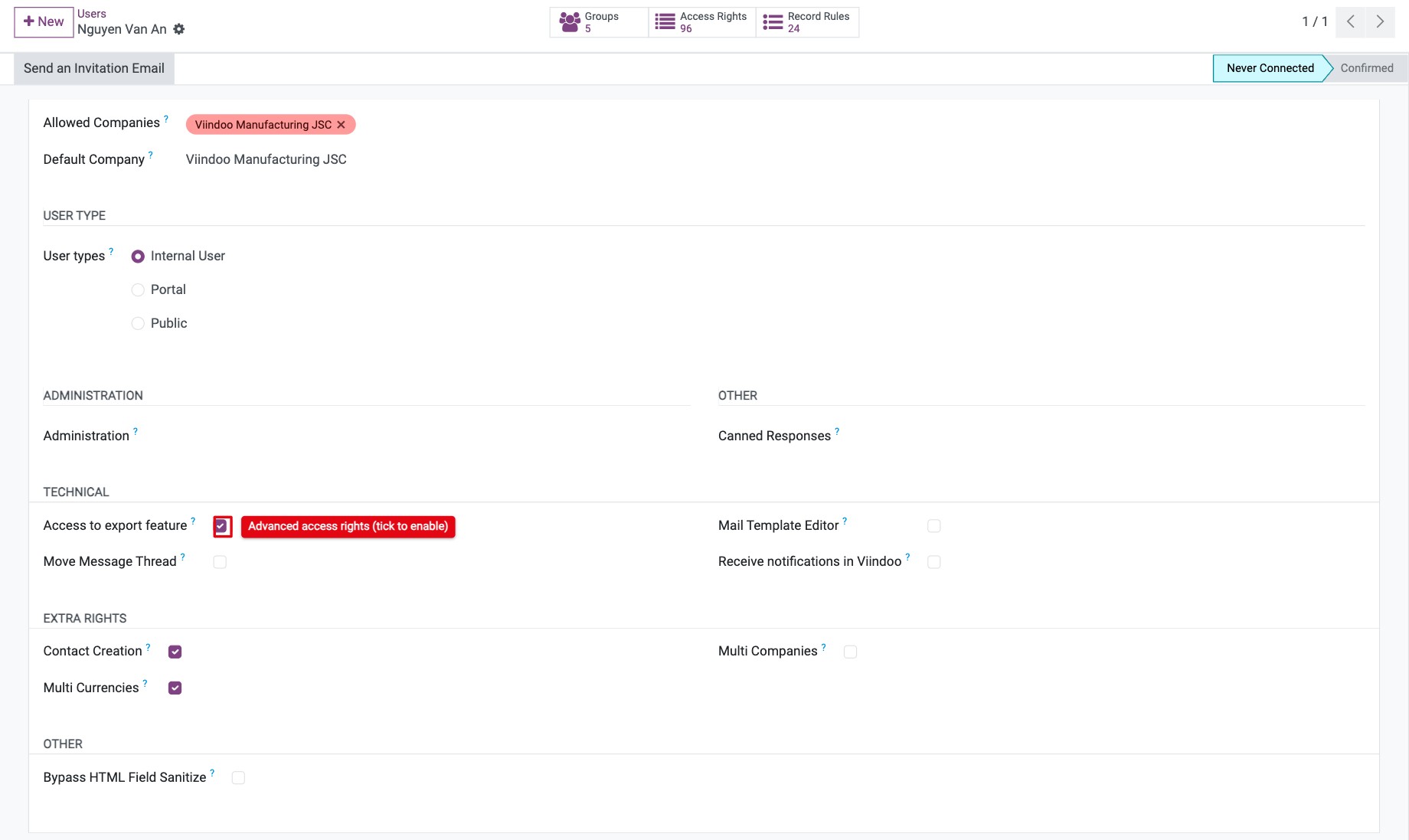Select the Internal User radio option
1409x840 pixels.
pyautogui.click(x=138, y=257)
